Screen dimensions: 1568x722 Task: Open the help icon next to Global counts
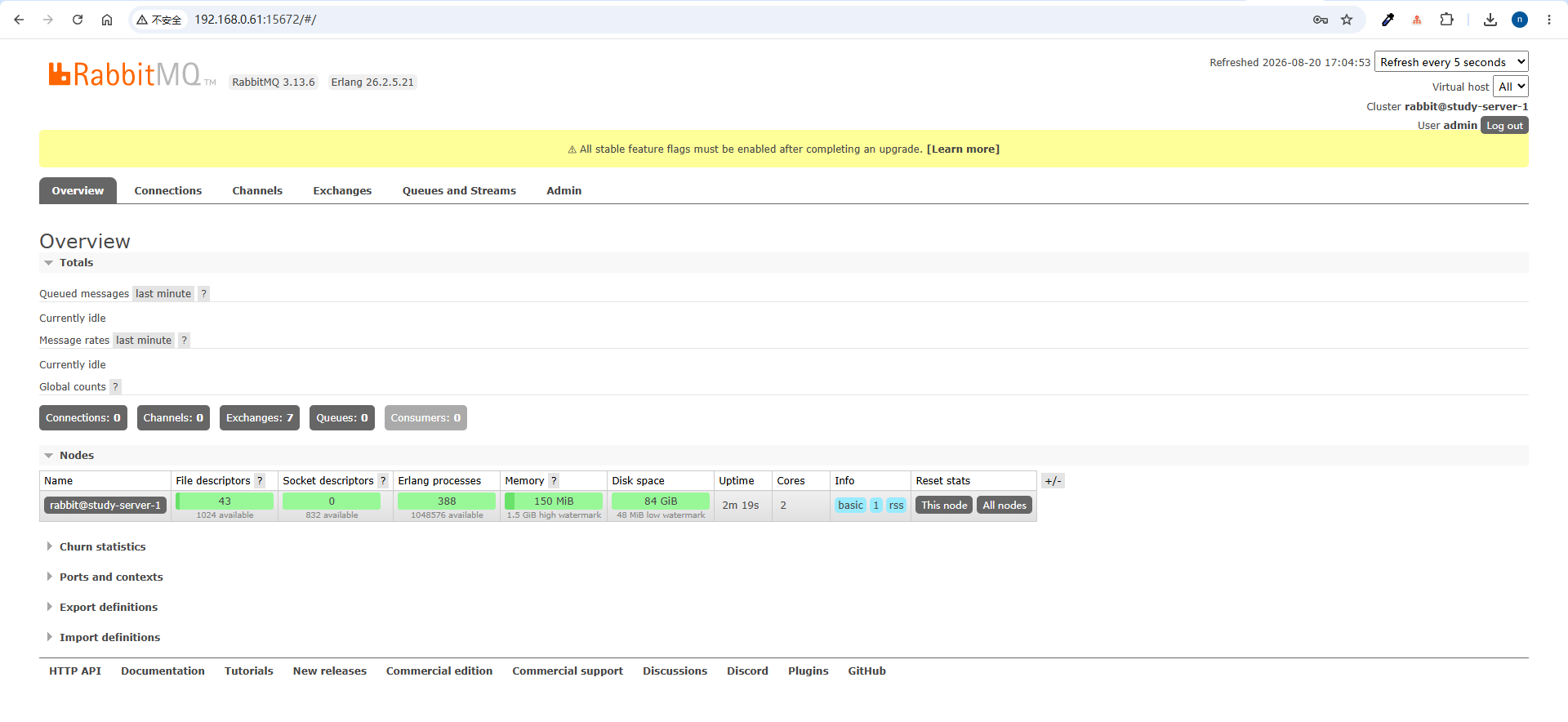[x=115, y=387]
